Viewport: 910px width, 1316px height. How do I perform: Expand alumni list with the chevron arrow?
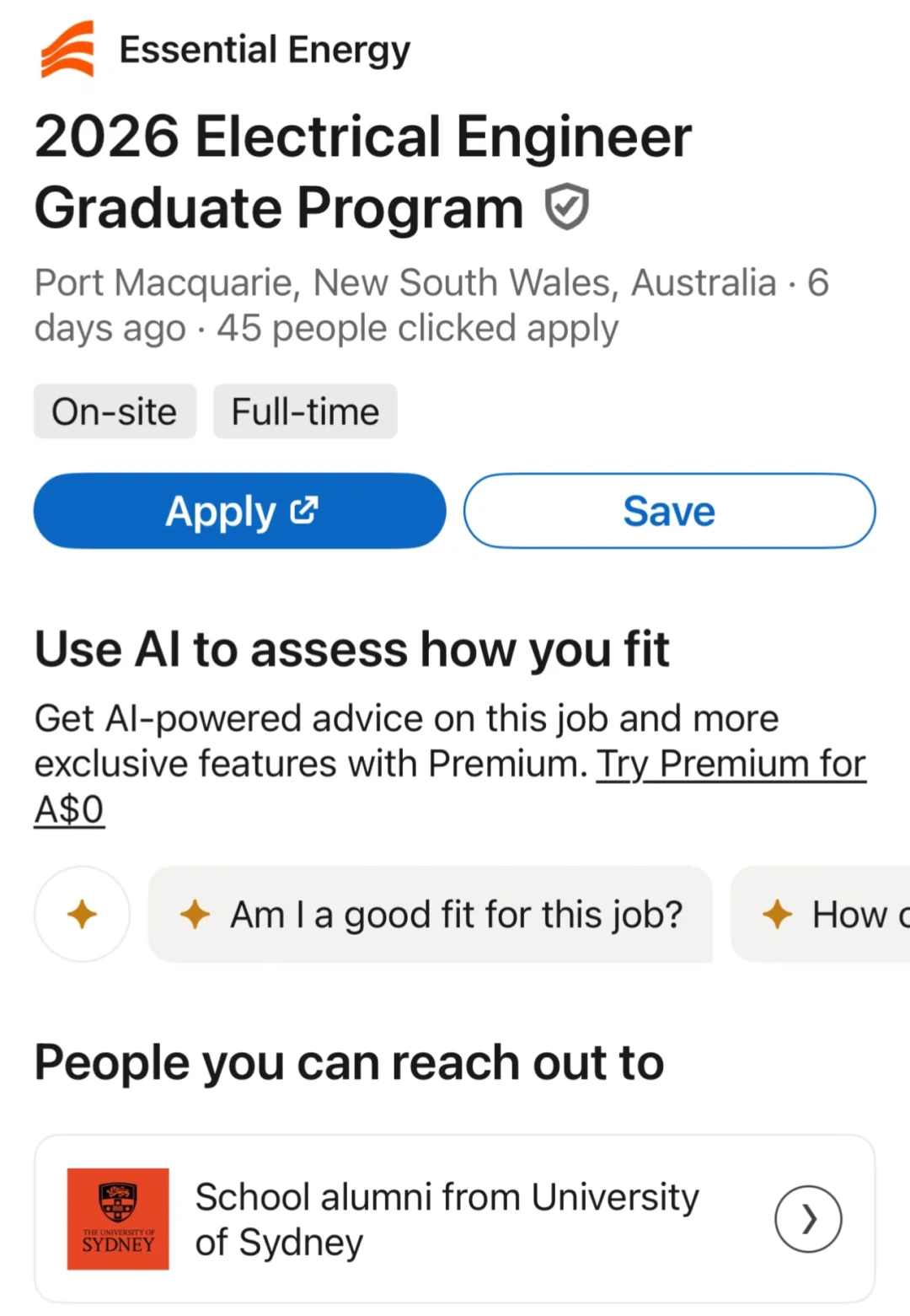[x=808, y=1219]
